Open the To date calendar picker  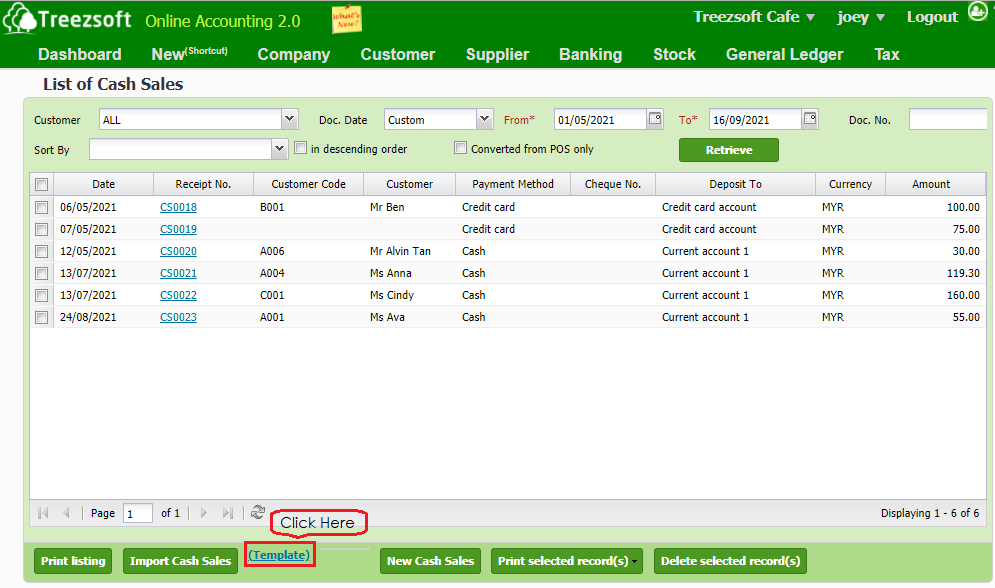point(810,118)
